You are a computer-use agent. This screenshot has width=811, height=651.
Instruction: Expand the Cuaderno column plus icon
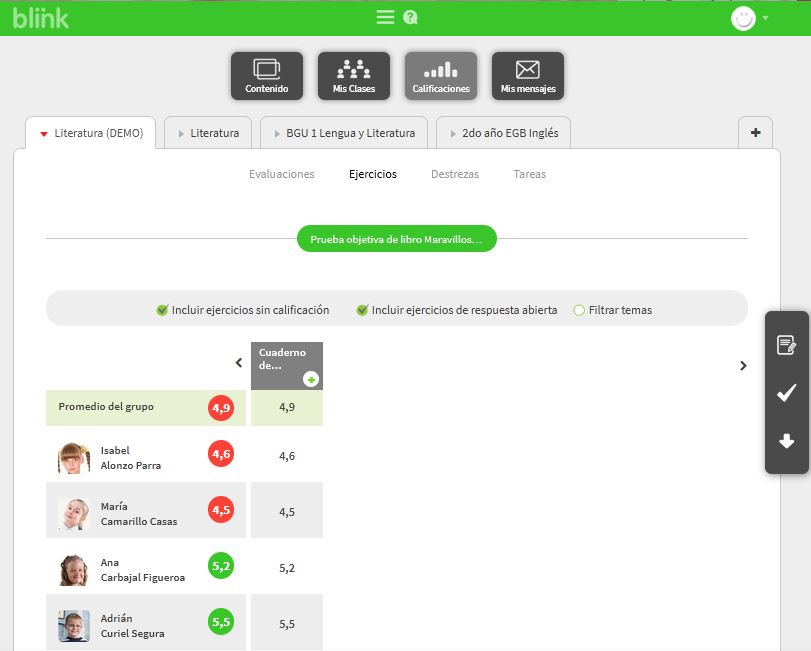tap(311, 379)
